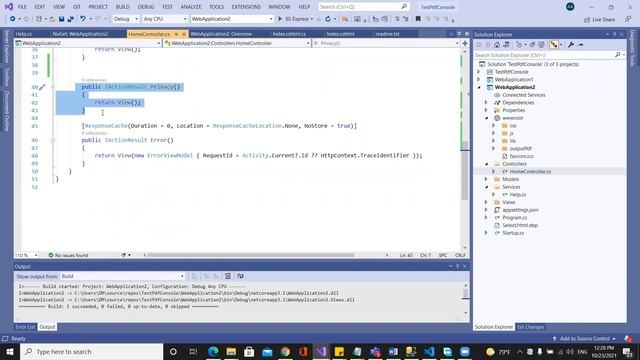Viewport: 640px width, 360px height.
Task: Click the Toggle Word Wrap icon in Output panel
Action: [x=240, y=276]
